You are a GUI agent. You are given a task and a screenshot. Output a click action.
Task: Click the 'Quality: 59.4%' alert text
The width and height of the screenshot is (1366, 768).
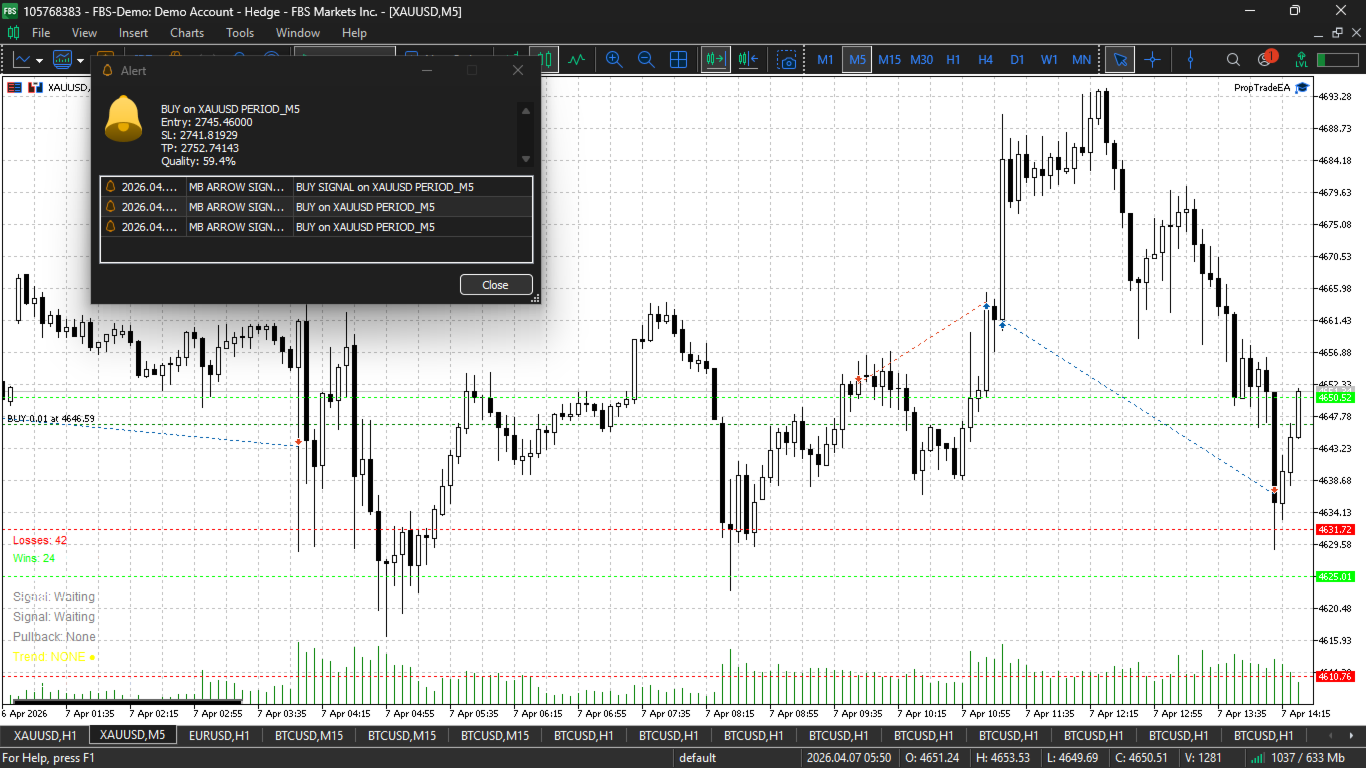(198, 161)
